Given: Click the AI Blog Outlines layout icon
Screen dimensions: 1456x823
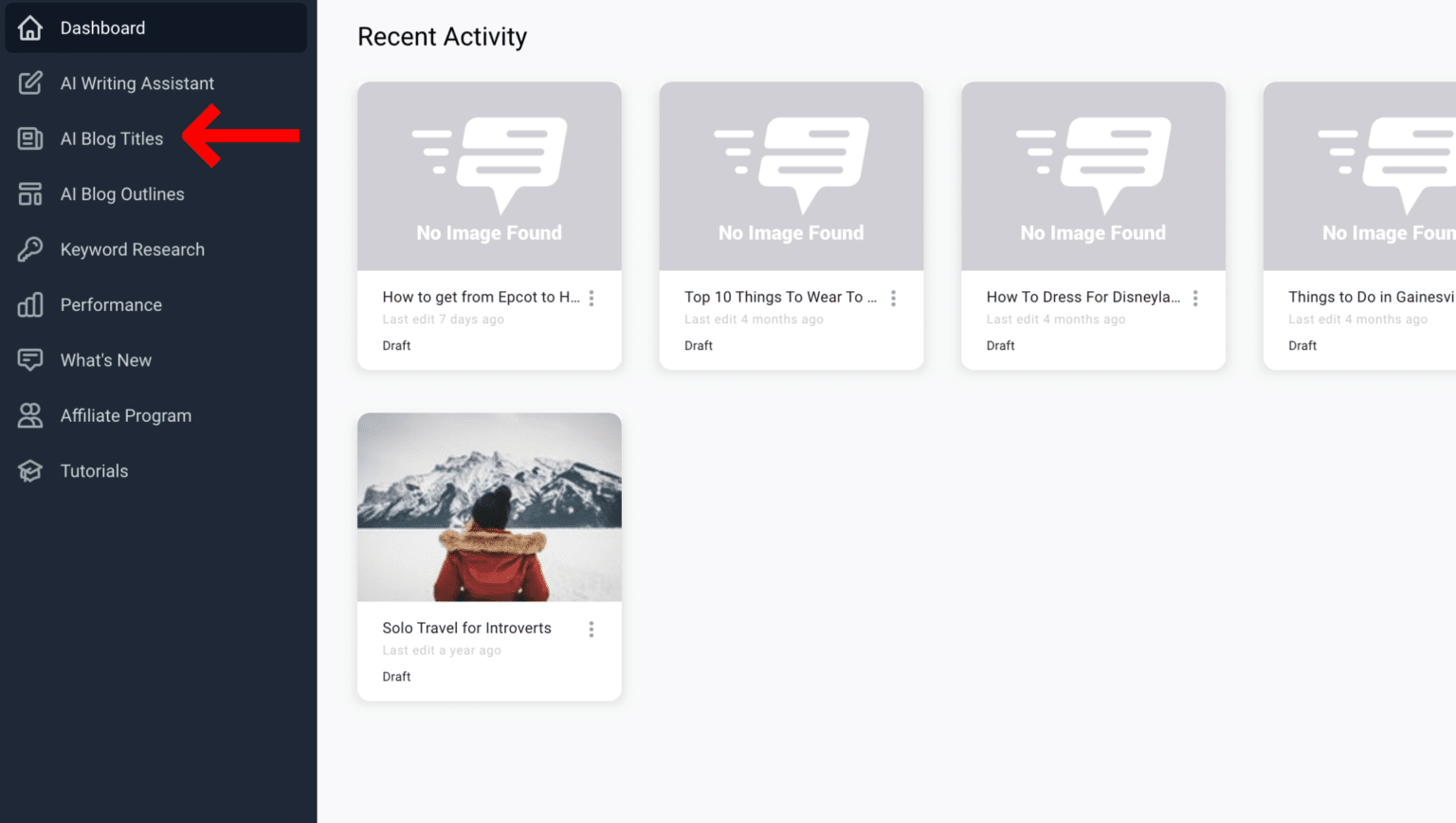Looking at the screenshot, I should pyautogui.click(x=30, y=194).
